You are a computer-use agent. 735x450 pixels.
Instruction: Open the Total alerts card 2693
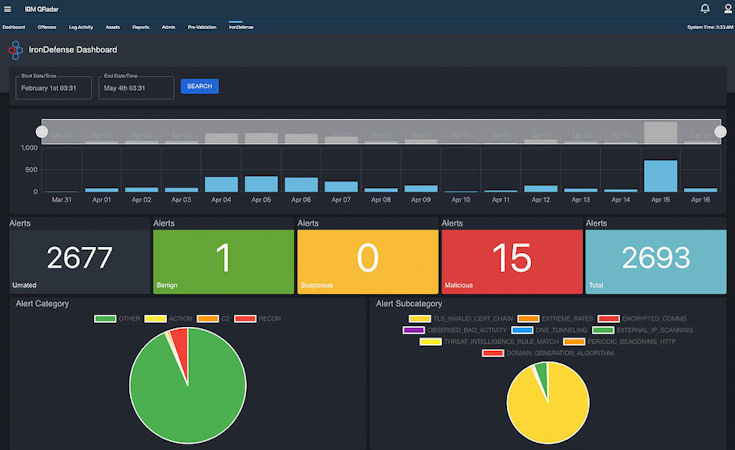[656, 262]
